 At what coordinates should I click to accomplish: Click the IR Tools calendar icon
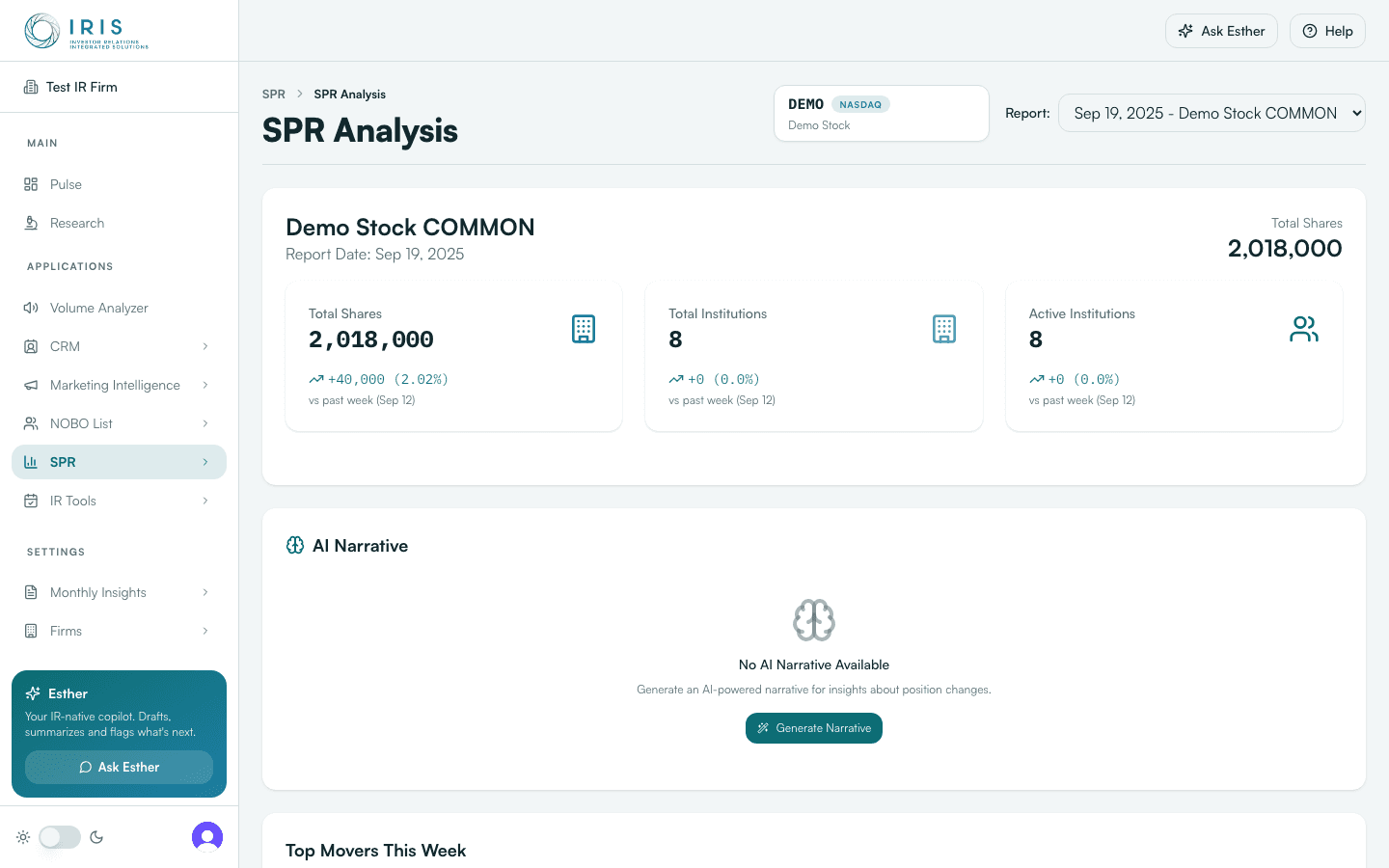click(x=31, y=501)
